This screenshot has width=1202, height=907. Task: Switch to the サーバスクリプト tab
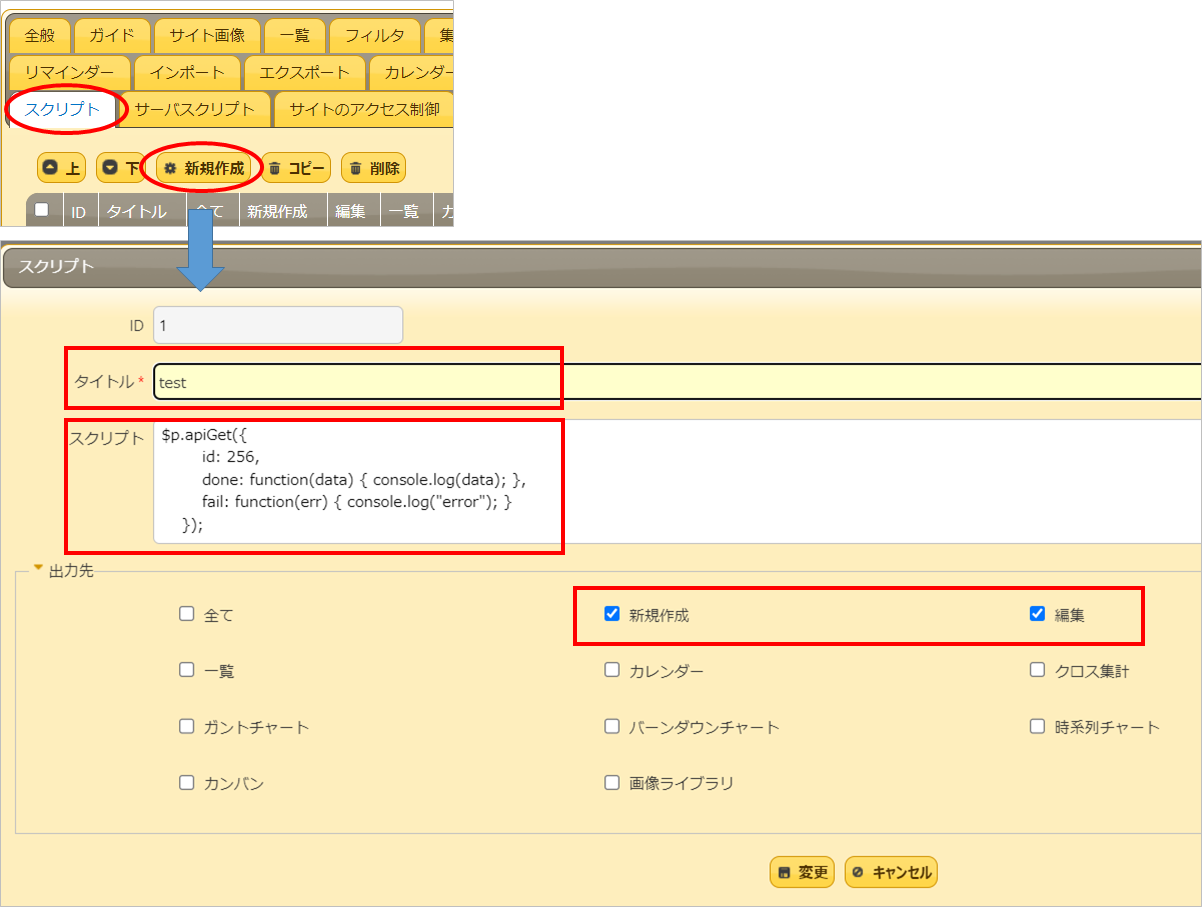[x=198, y=109]
